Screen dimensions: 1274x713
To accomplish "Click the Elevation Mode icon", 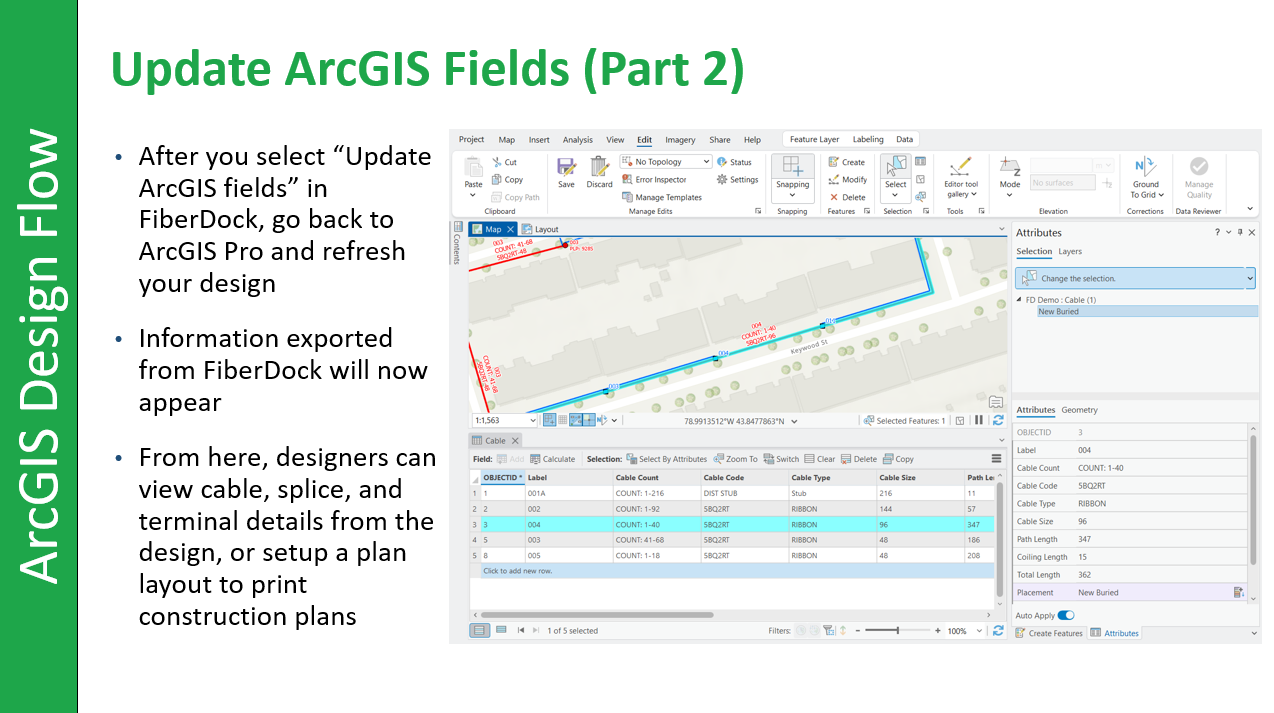I will (x=1010, y=167).
